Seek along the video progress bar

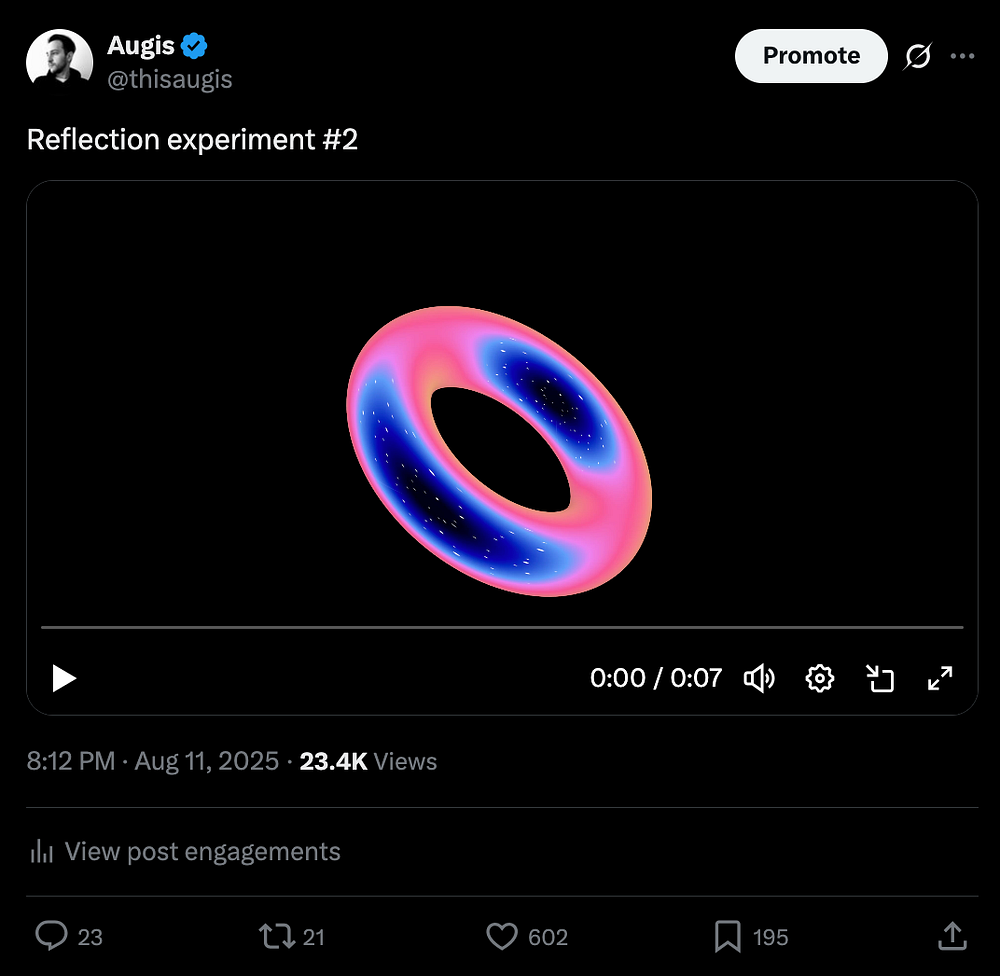tap(502, 627)
